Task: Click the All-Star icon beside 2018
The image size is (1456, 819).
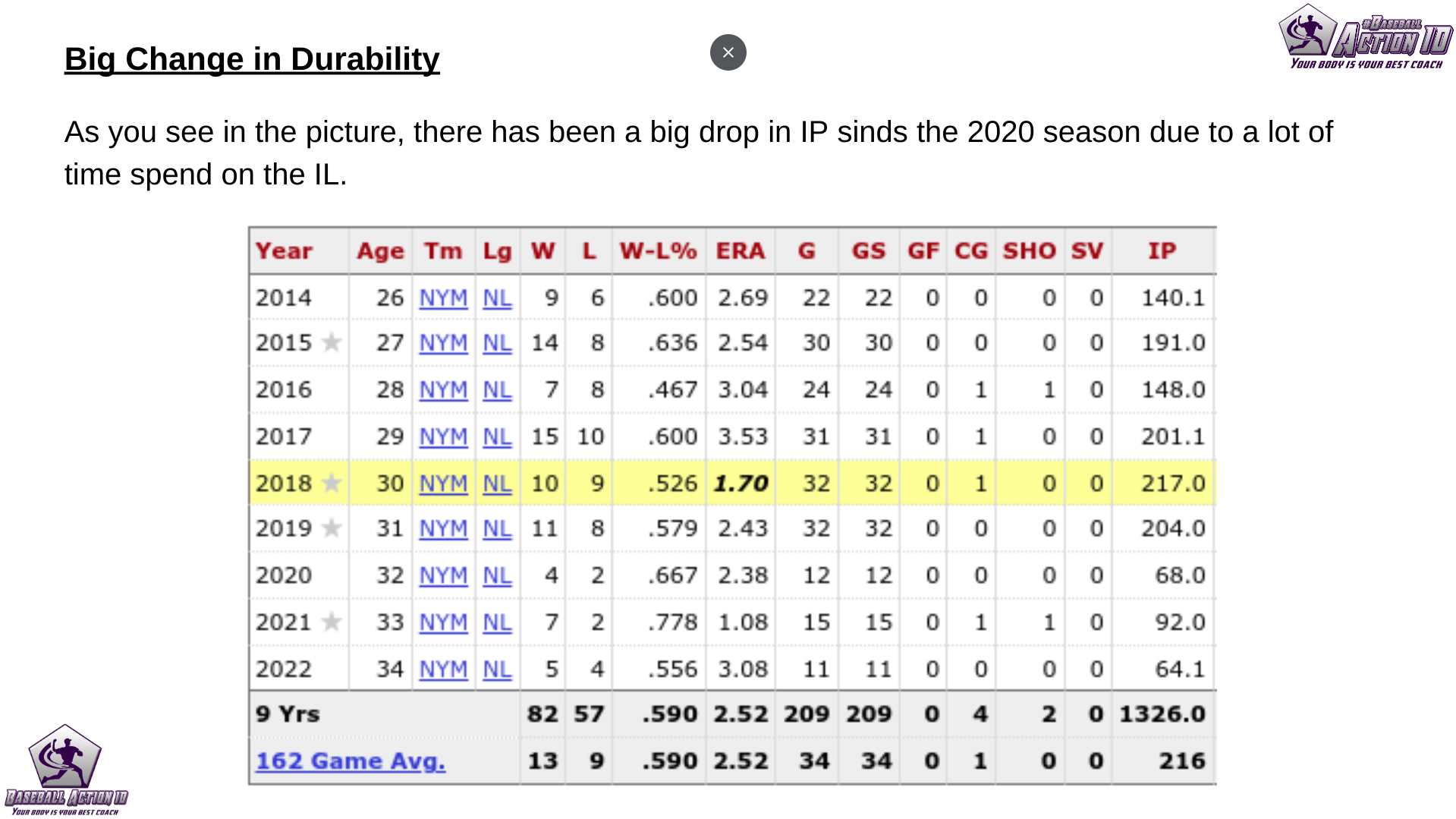Action: pyautogui.click(x=332, y=484)
